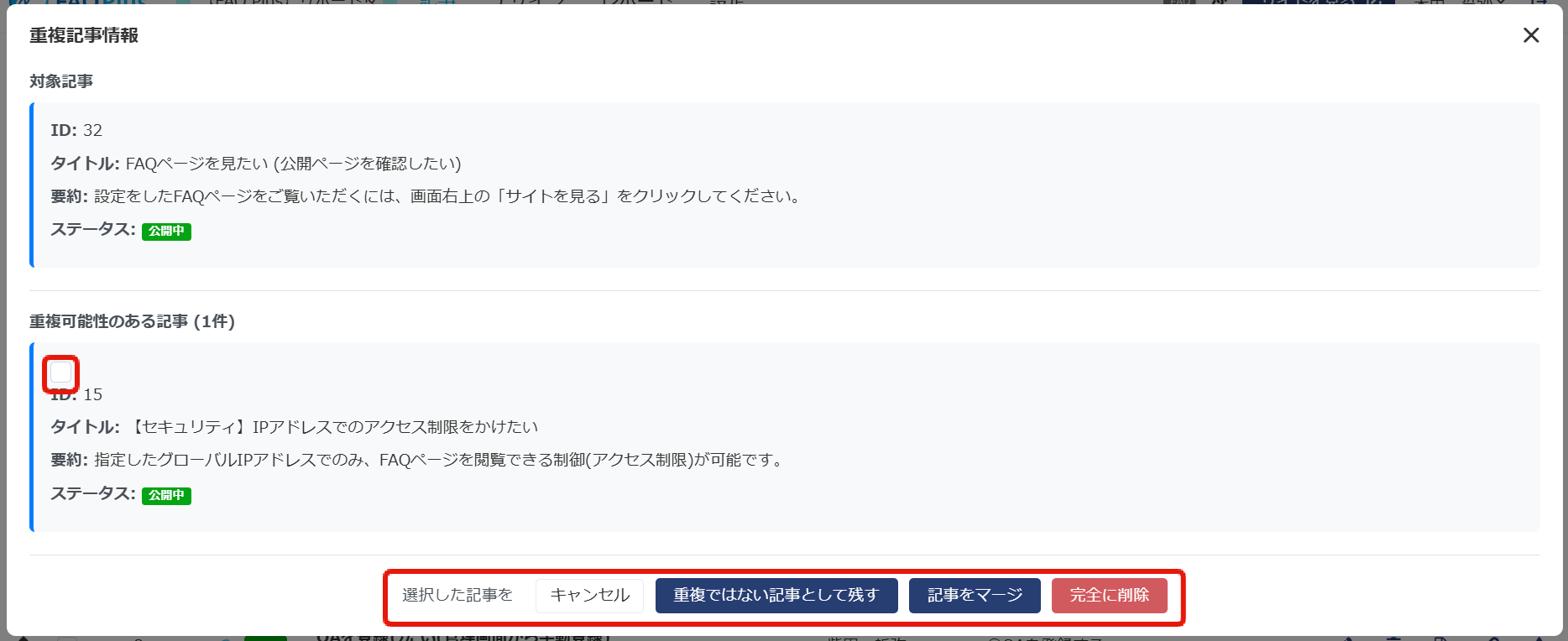Click the 選択した記事を label
Image resolution: width=1568 pixels, height=641 pixels.
point(457,596)
